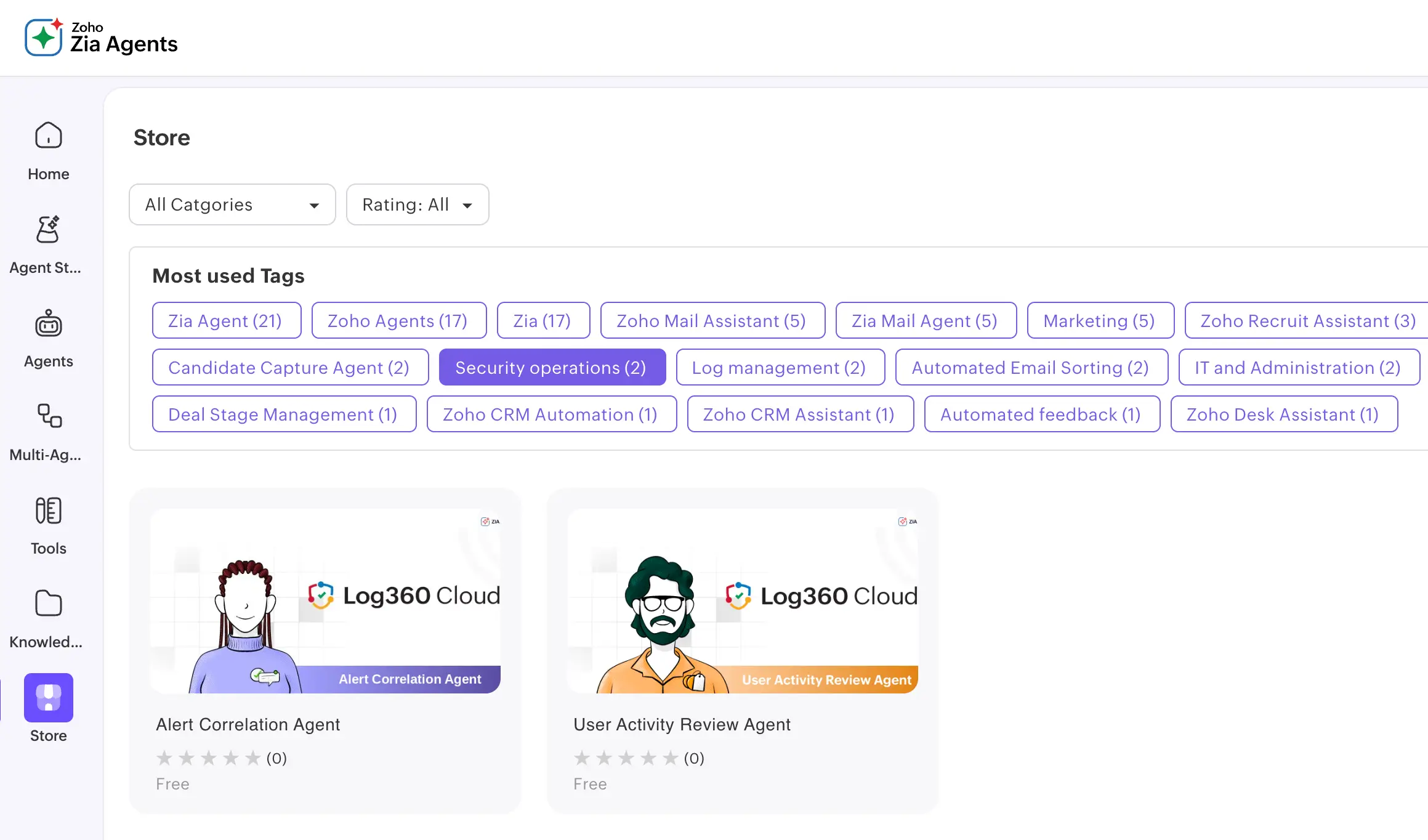1428x840 pixels.
Task: Click the Tools sidebar label
Action: point(48,548)
